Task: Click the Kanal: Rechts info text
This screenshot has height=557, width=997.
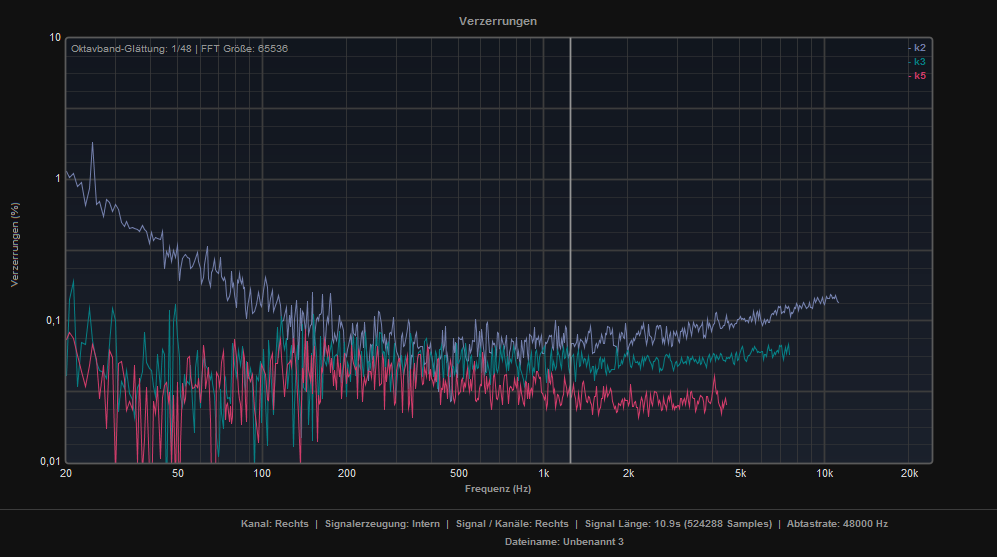Action: pos(275,524)
